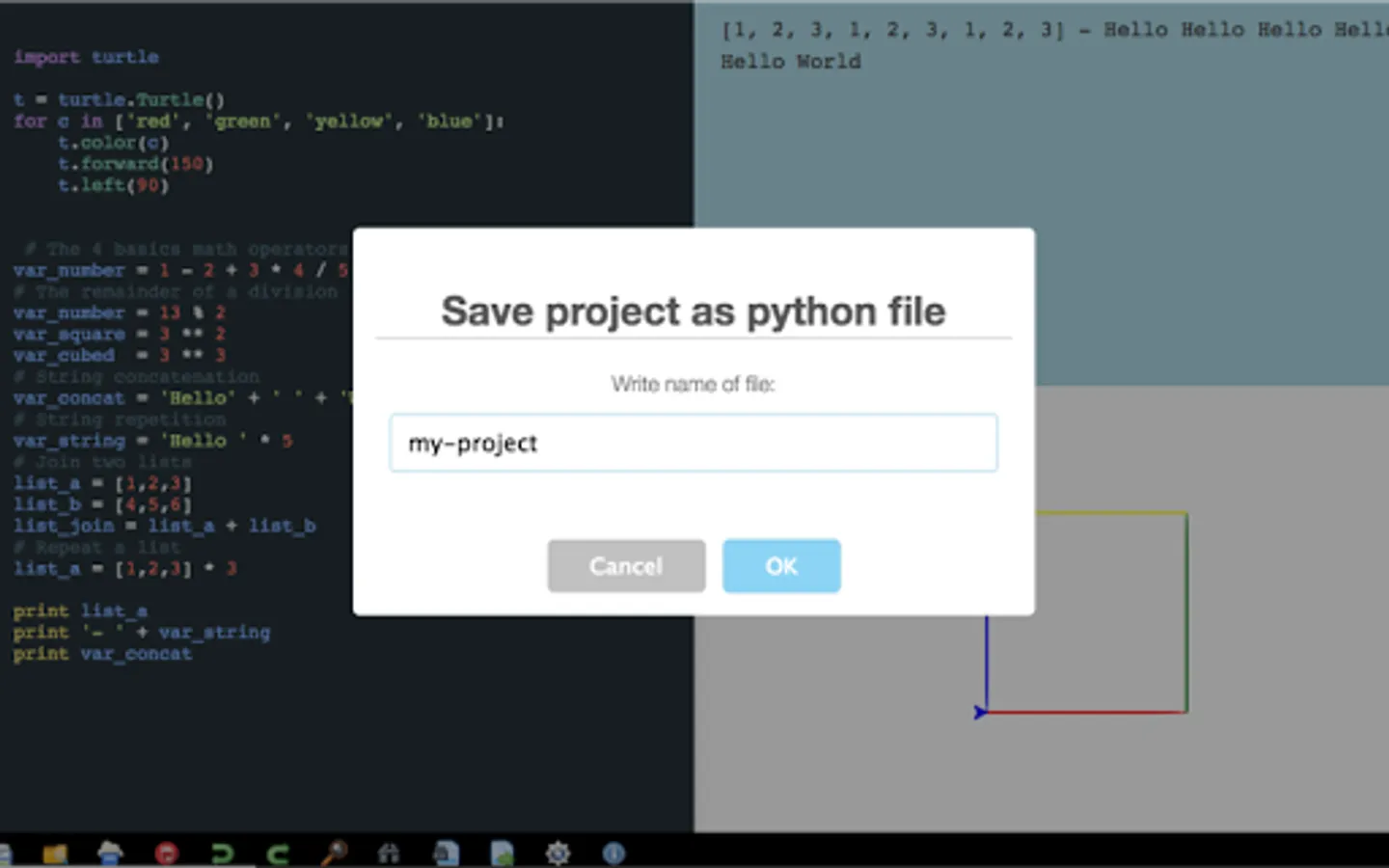The height and width of the screenshot is (868, 1389).
Task: Click the blue info icon
Action: tap(613, 853)
